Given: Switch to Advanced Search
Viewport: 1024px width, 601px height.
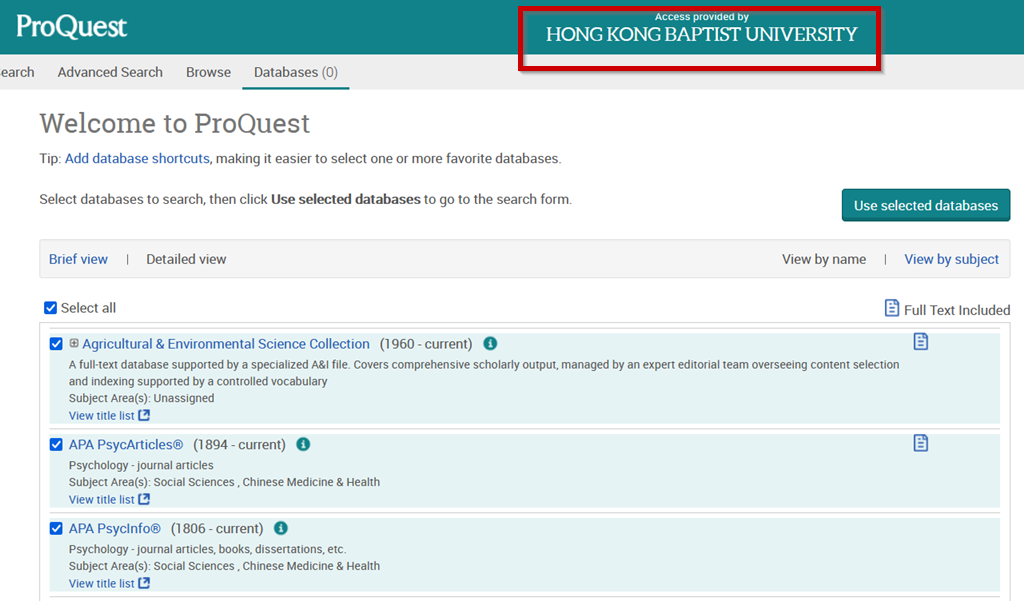Looking at the screenshot, I should tap(110, 71).
